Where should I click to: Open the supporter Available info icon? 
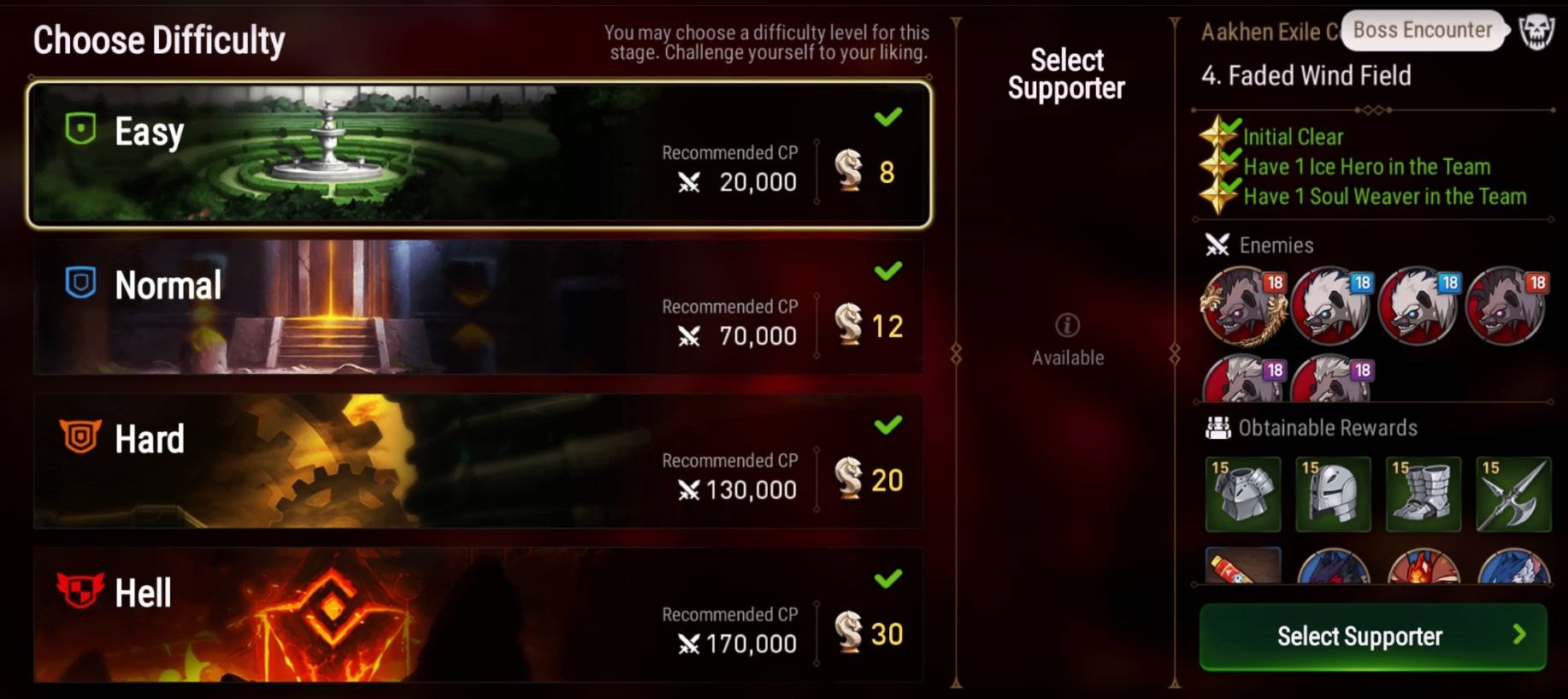(1067, 325)
